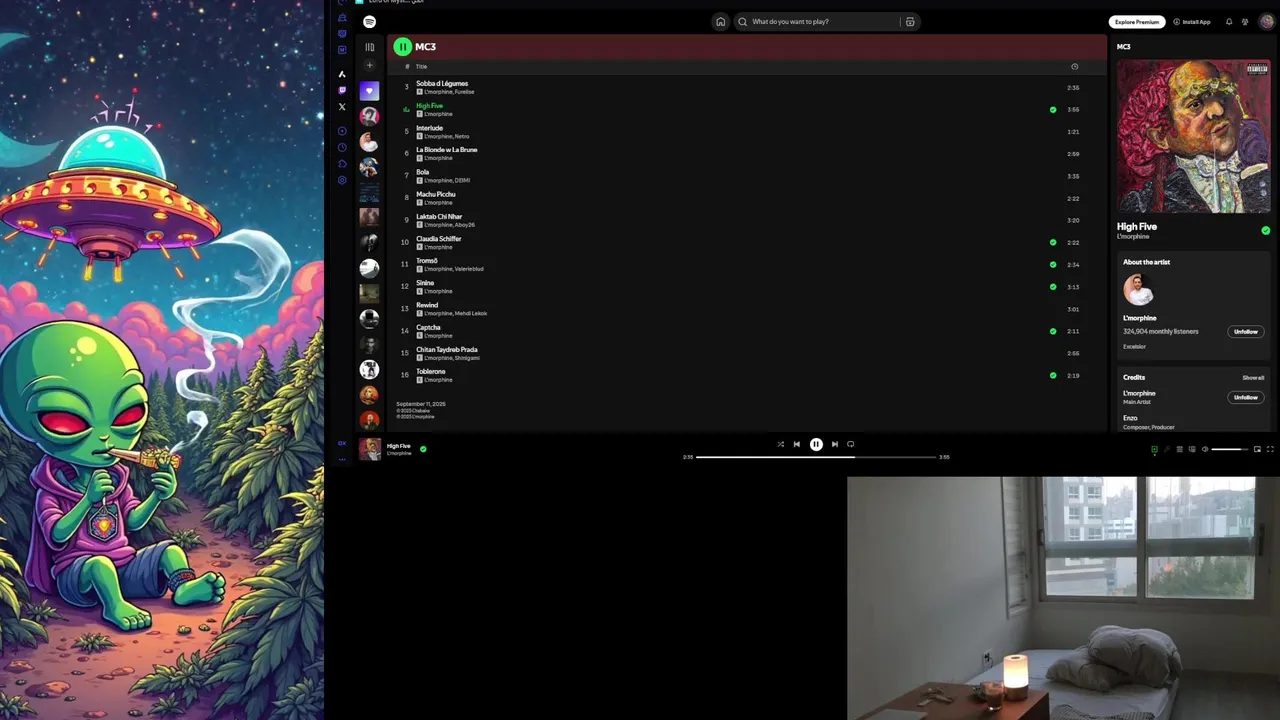The image size is (1280, 720).
Task: Open Player icon in browser sidebar
Action: click(x=342, y=131)
